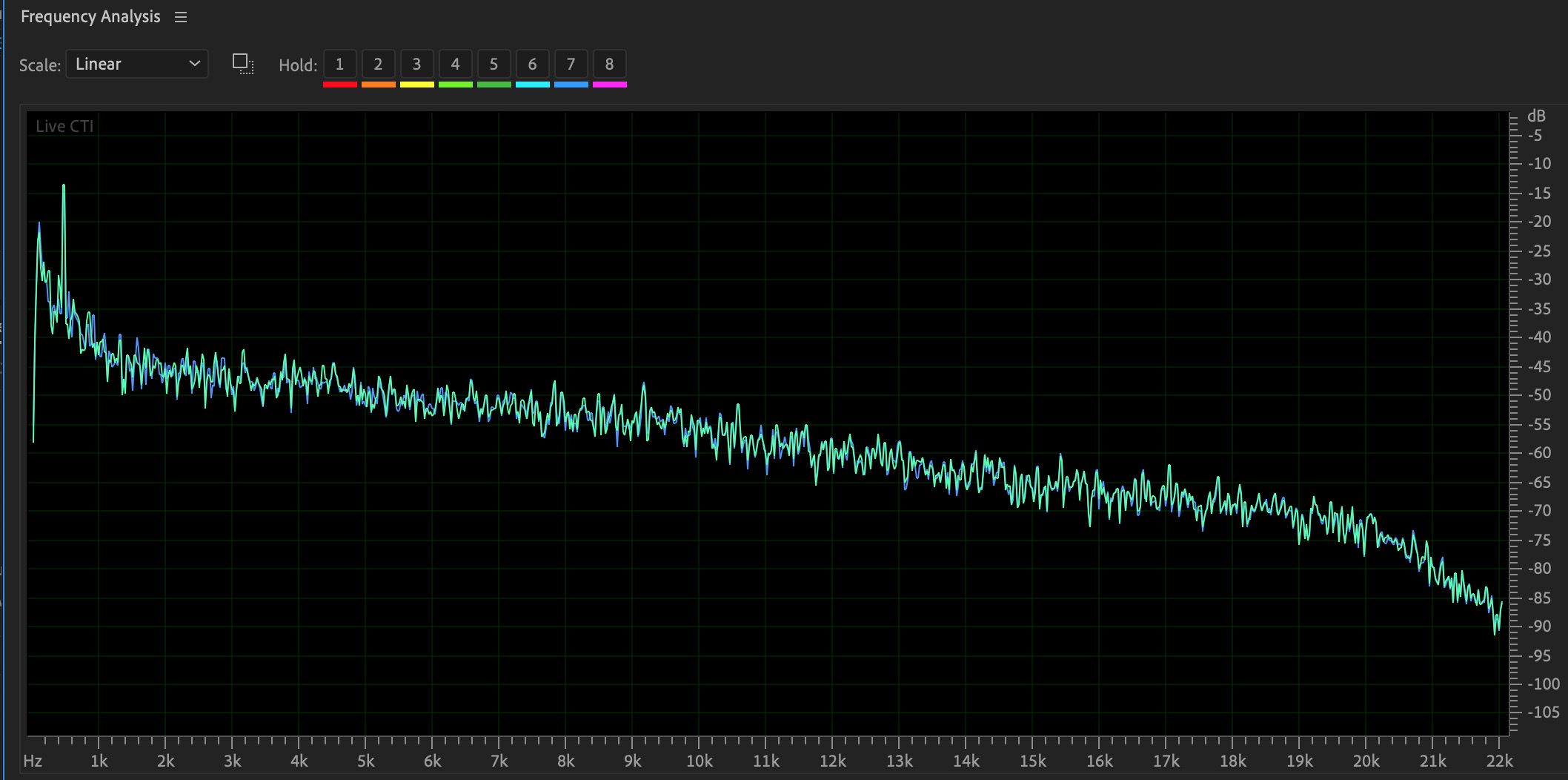Open the Frequency Analysis panel menu icon
The width and height of the screenshot is (1568, 780).
click(x=181, y=17)
